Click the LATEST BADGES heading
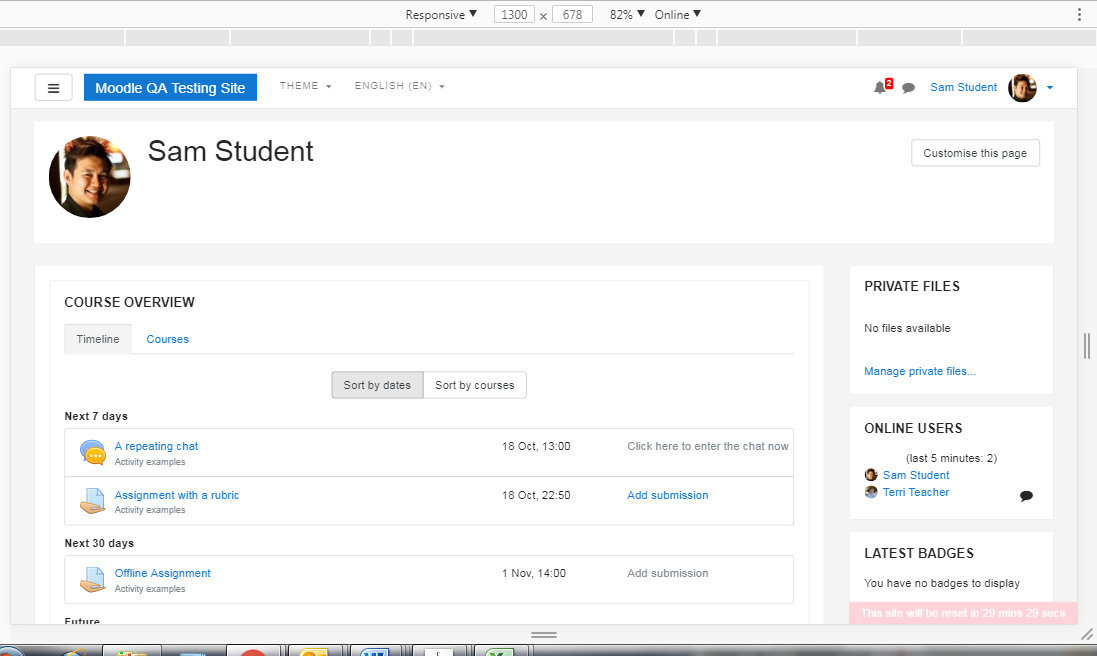The width and height of the screenshot is (1097, 656). pyautogui.click(x=919, y=553)
